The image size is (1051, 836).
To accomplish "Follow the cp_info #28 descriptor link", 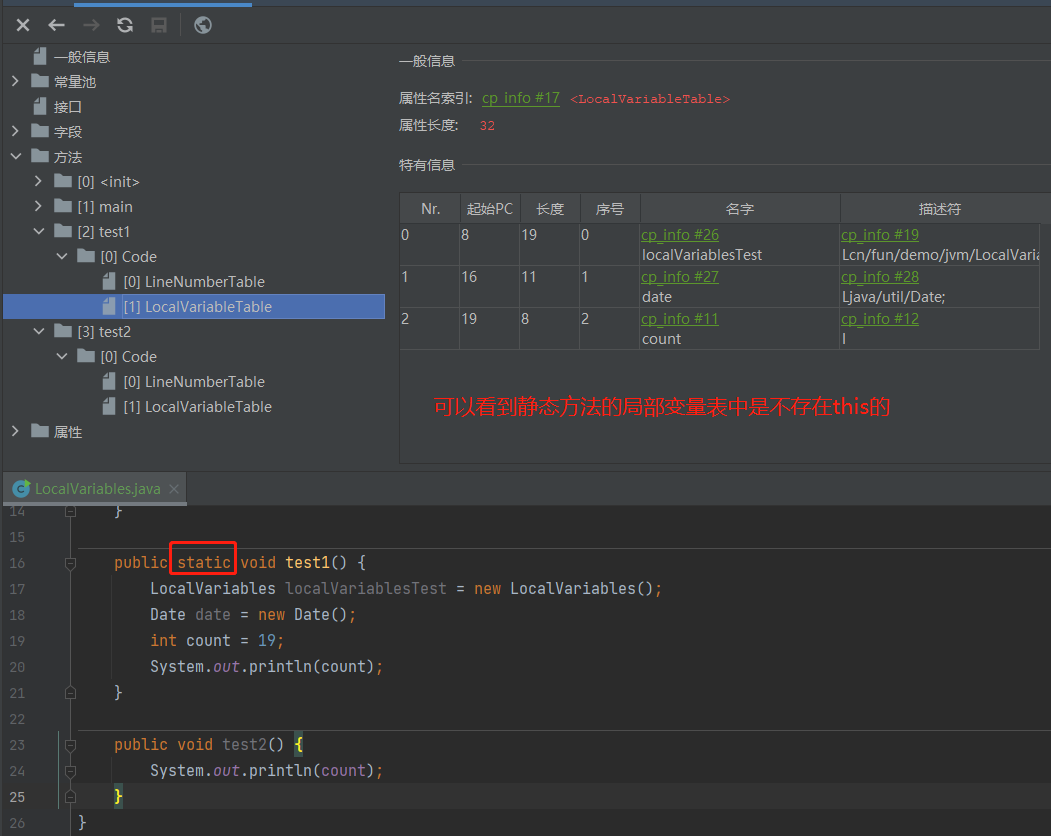I will point(879,277).
